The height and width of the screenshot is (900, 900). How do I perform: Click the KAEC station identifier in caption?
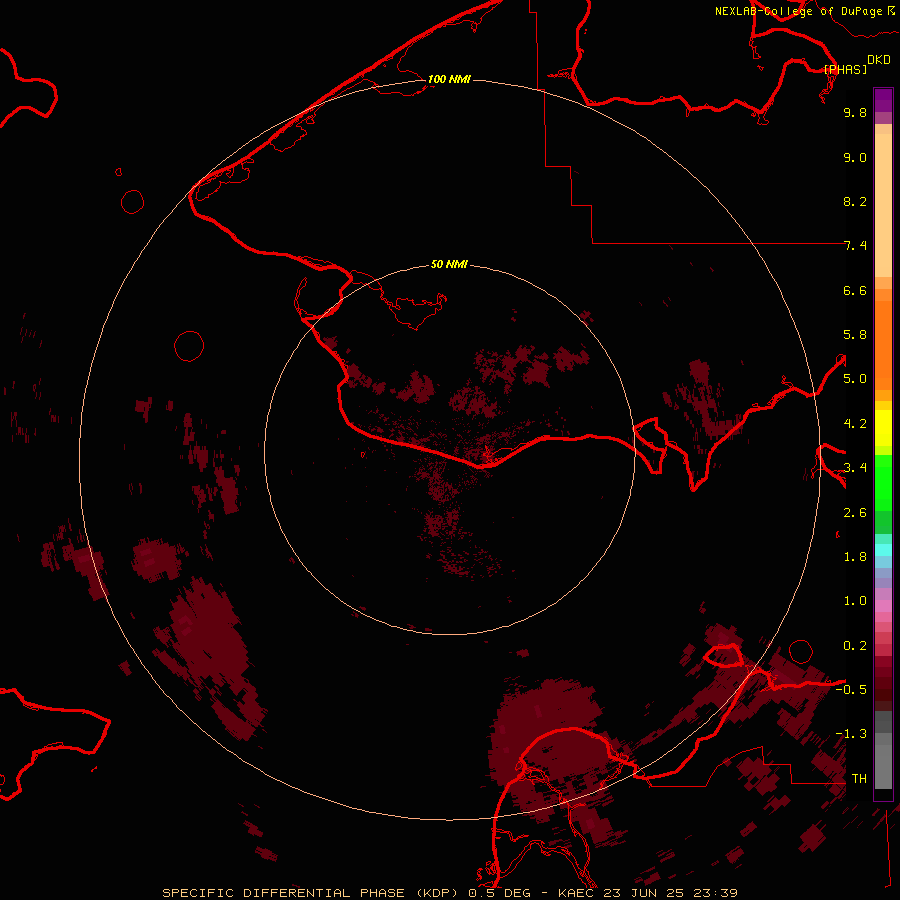(577, 893)
